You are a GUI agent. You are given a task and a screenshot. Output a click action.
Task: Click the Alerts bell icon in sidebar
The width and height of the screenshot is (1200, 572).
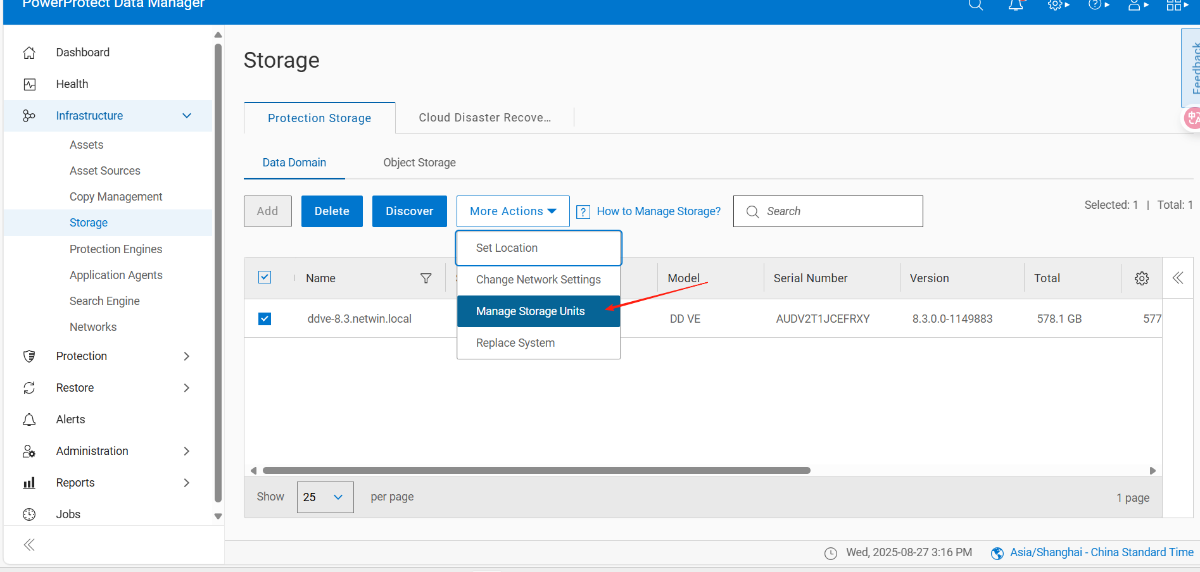29,419
